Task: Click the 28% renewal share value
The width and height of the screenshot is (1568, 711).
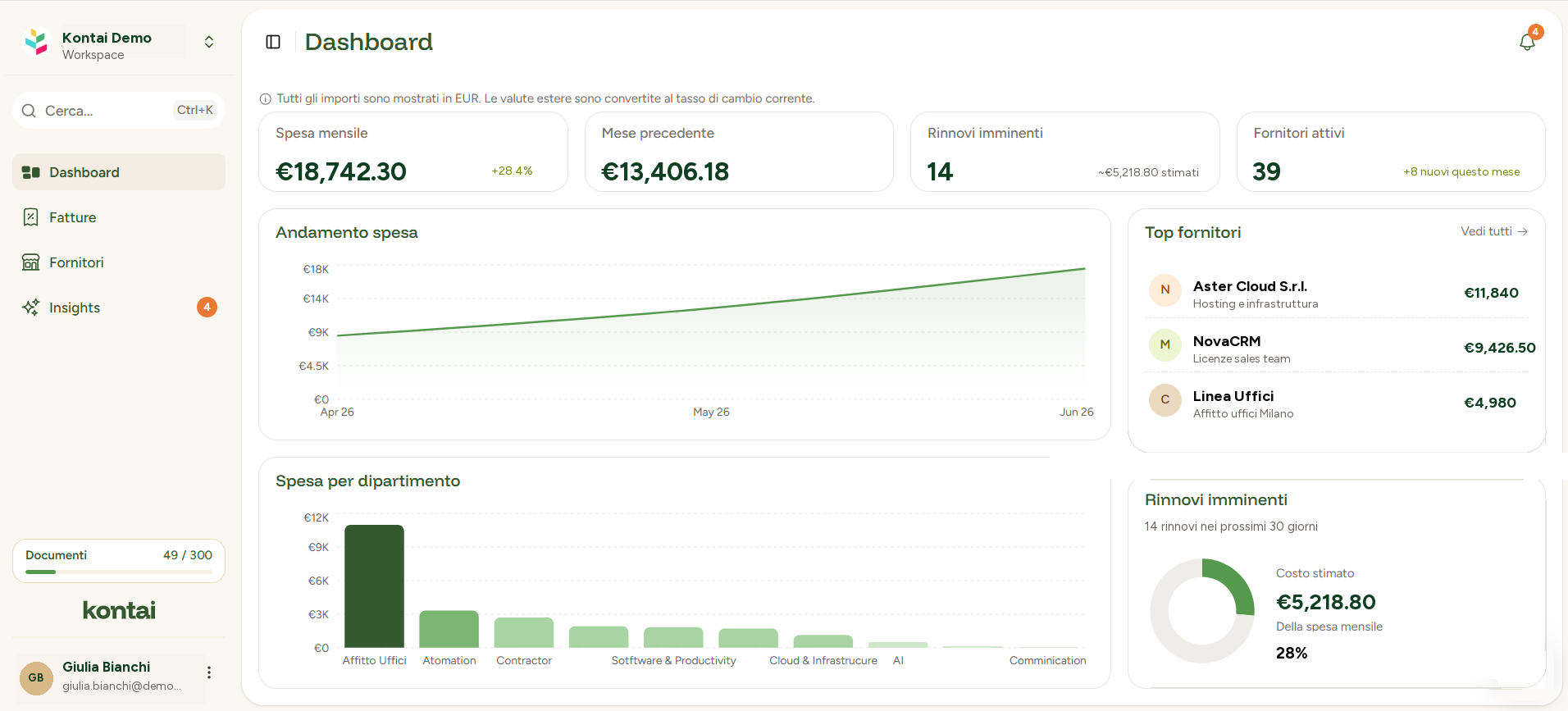Action: click(x=1292, y=653)
